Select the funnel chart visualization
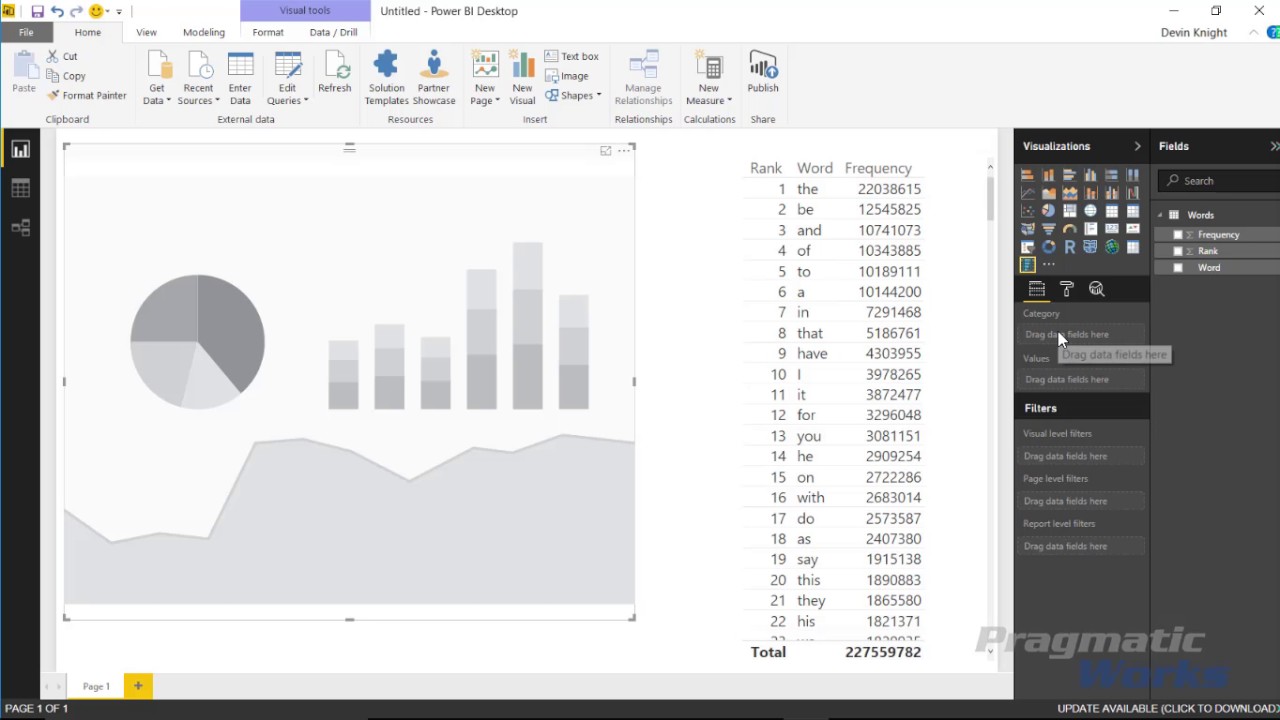The width and height of the screenshot is (1280, 720). pos(1048,229)
